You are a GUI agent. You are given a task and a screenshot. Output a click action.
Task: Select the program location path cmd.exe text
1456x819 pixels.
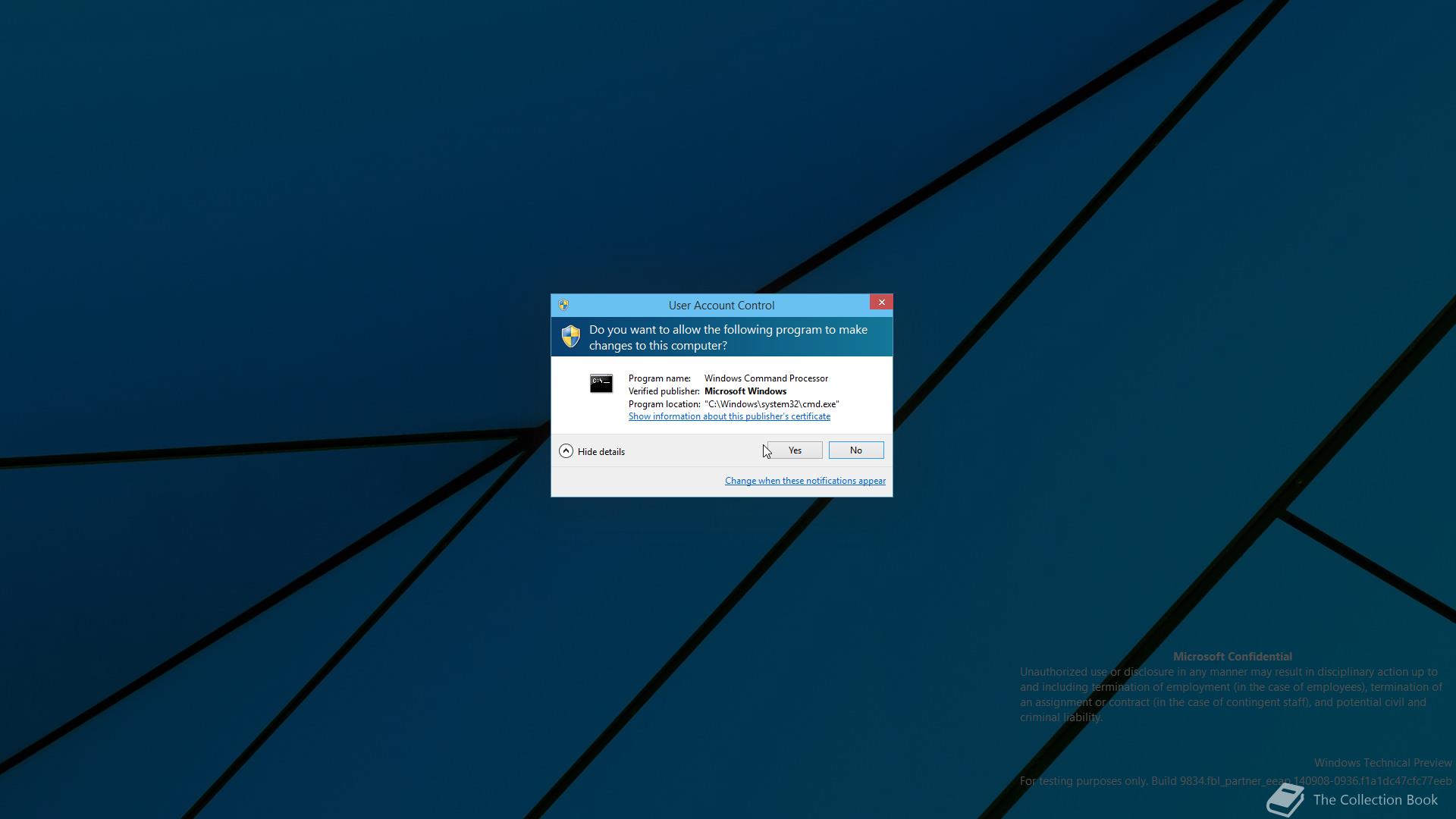point(771,404)
